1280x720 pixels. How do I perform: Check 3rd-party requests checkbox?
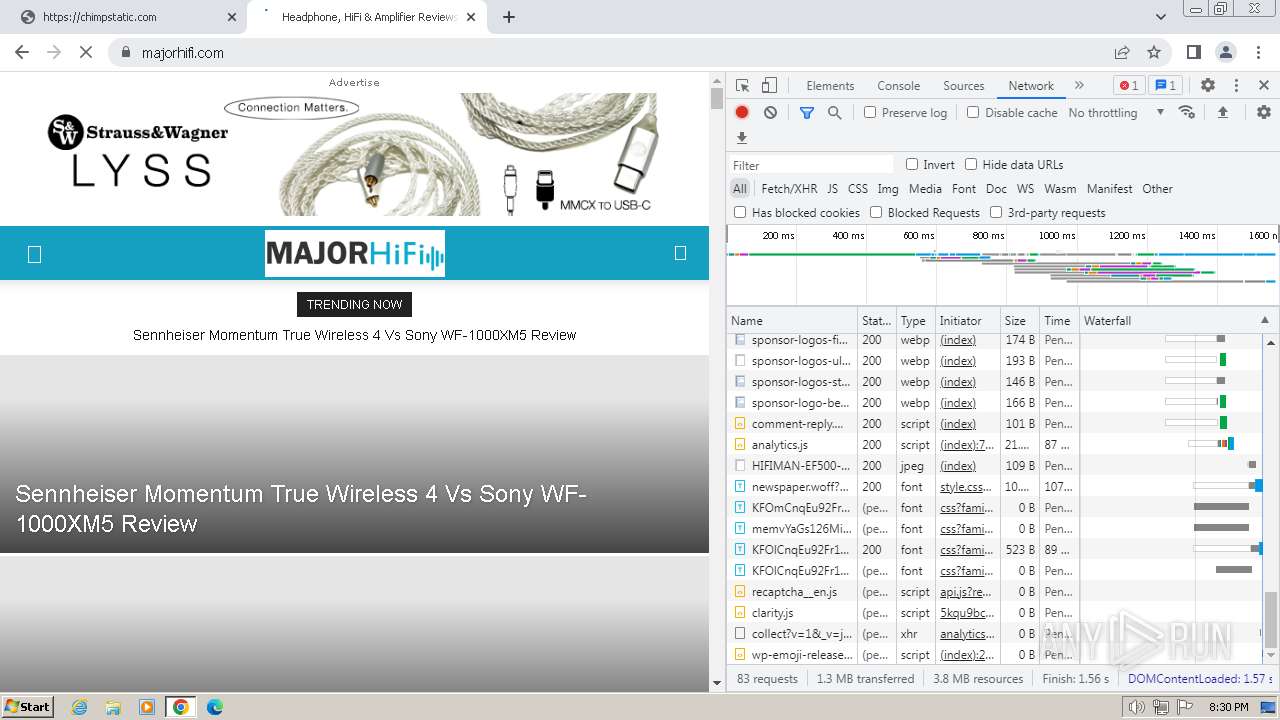pos(996,212)
